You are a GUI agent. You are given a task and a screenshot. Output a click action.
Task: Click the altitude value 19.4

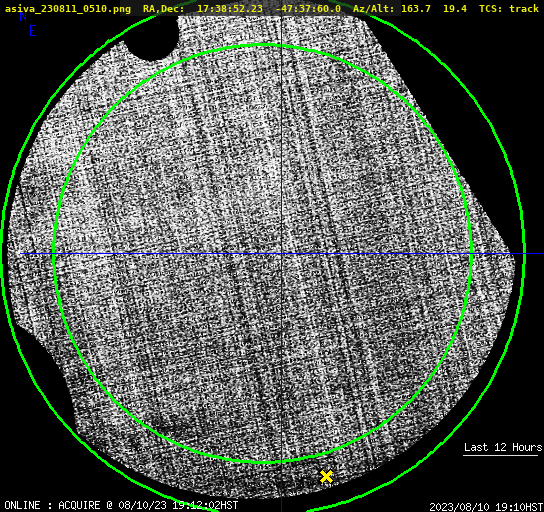(x=455, y=8)
